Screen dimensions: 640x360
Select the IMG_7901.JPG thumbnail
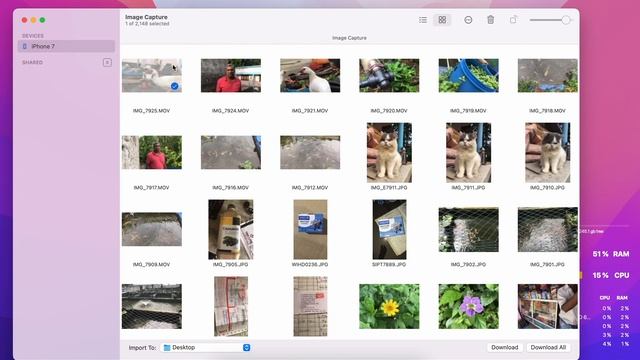[x=548, y=229]
